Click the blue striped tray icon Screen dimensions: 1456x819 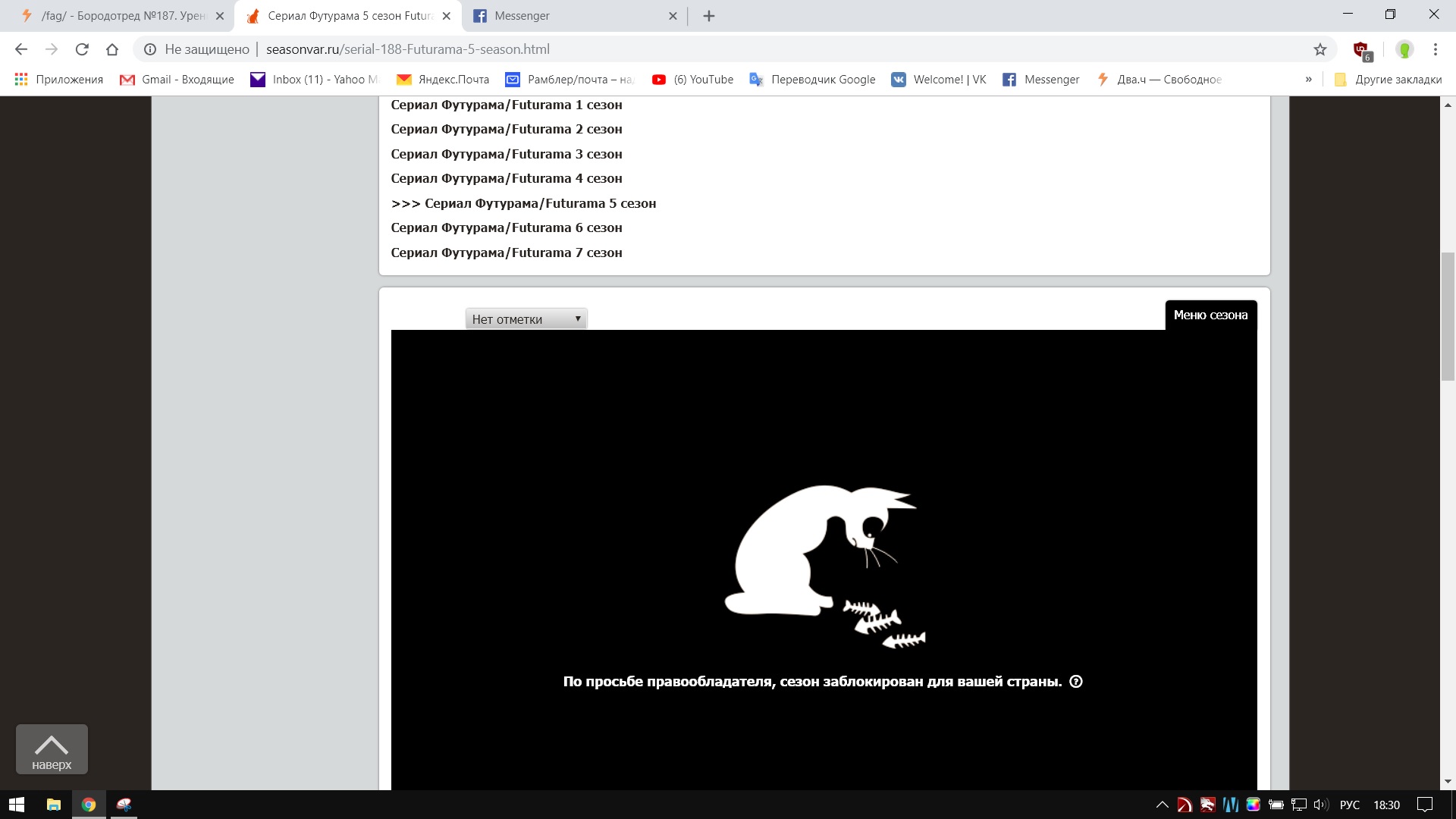tap(1230, 805)
